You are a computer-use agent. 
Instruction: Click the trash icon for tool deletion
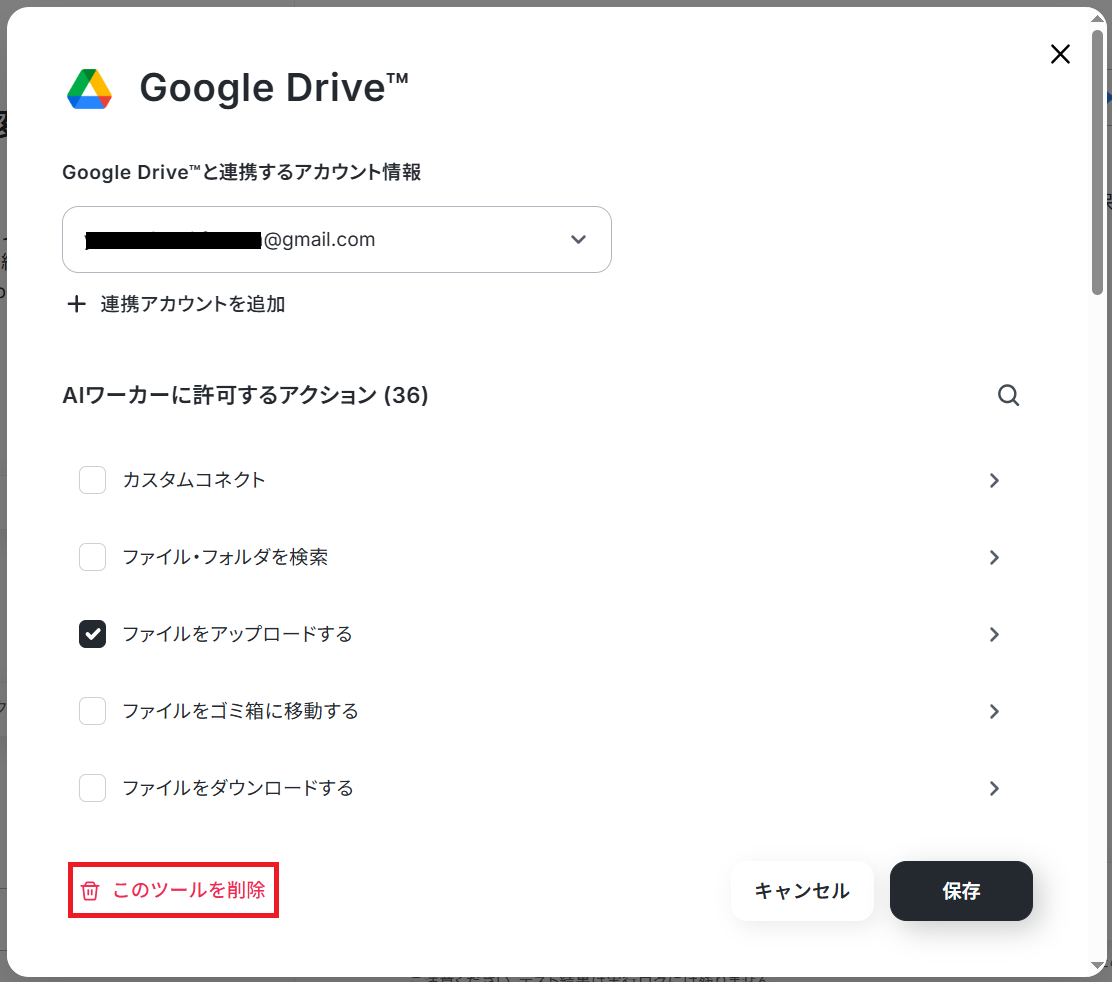click(x=90, y=891)
